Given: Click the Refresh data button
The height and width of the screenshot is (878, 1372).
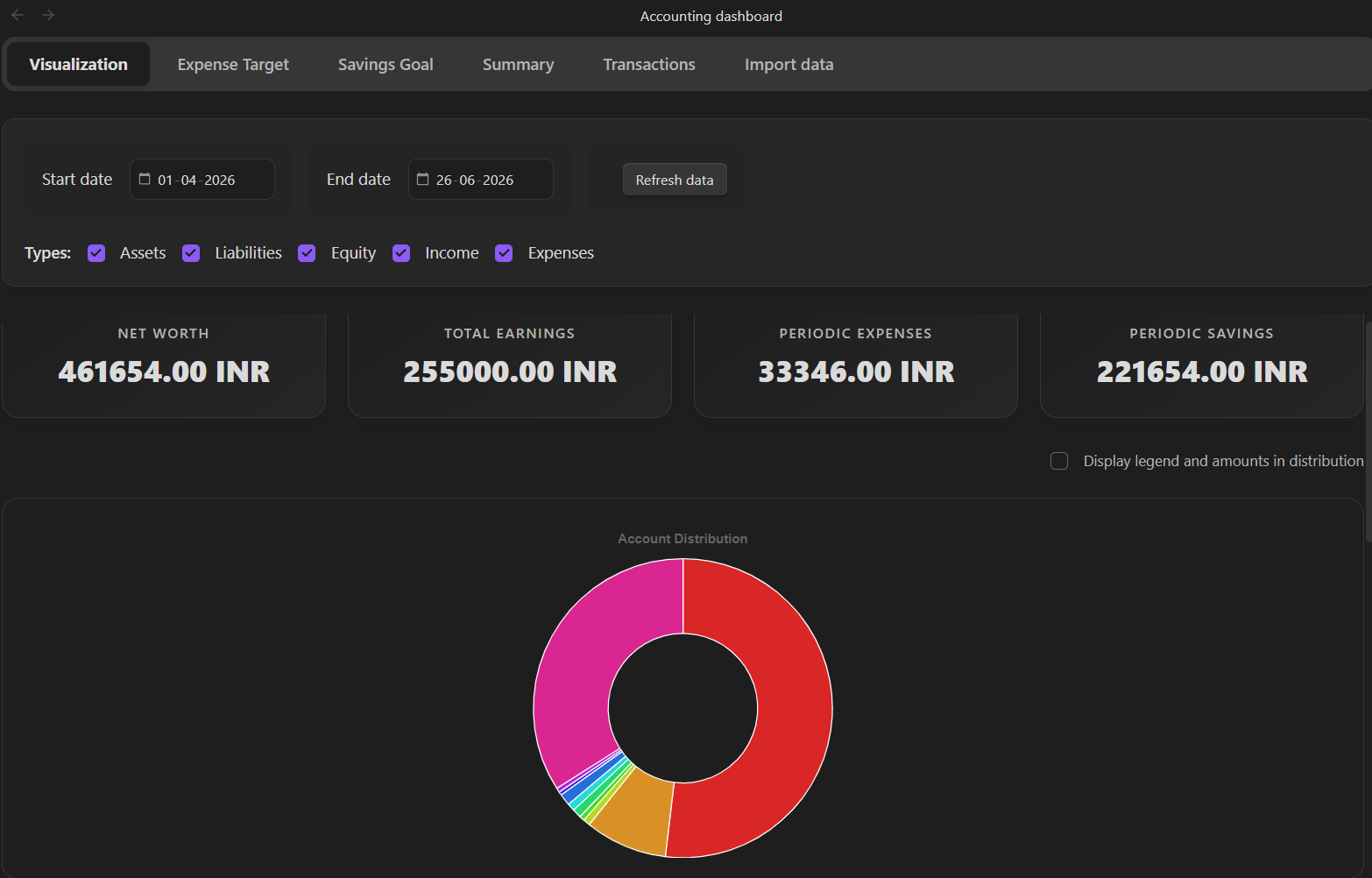Looking at the screenshot, I should coord(675,180).
